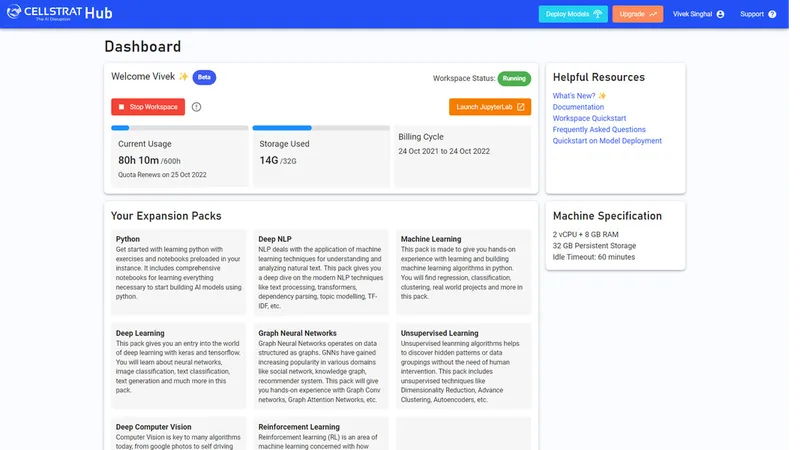Click the 'Your Expansion Packs' heading
This screenshot has width=800, height=450.
point(166,216)
